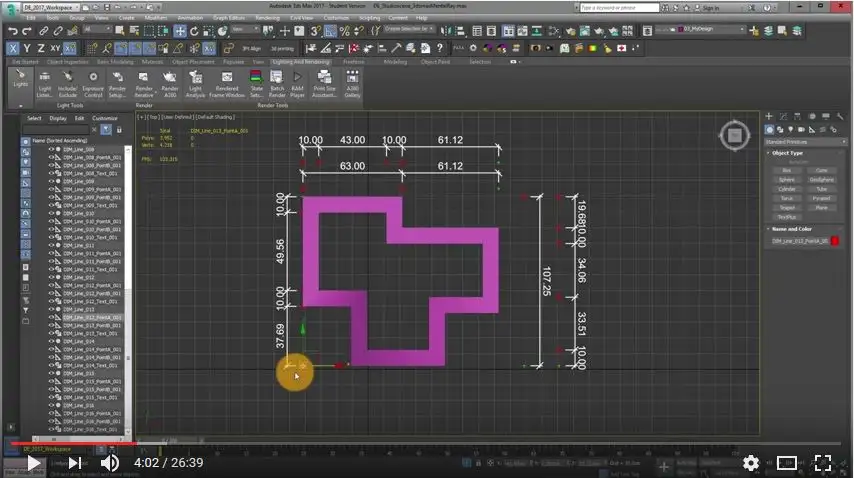This screenshot has height=478, width=854.
Task: Click the Box primitive button
Action: pyautogui.click(x=786, y=170)
